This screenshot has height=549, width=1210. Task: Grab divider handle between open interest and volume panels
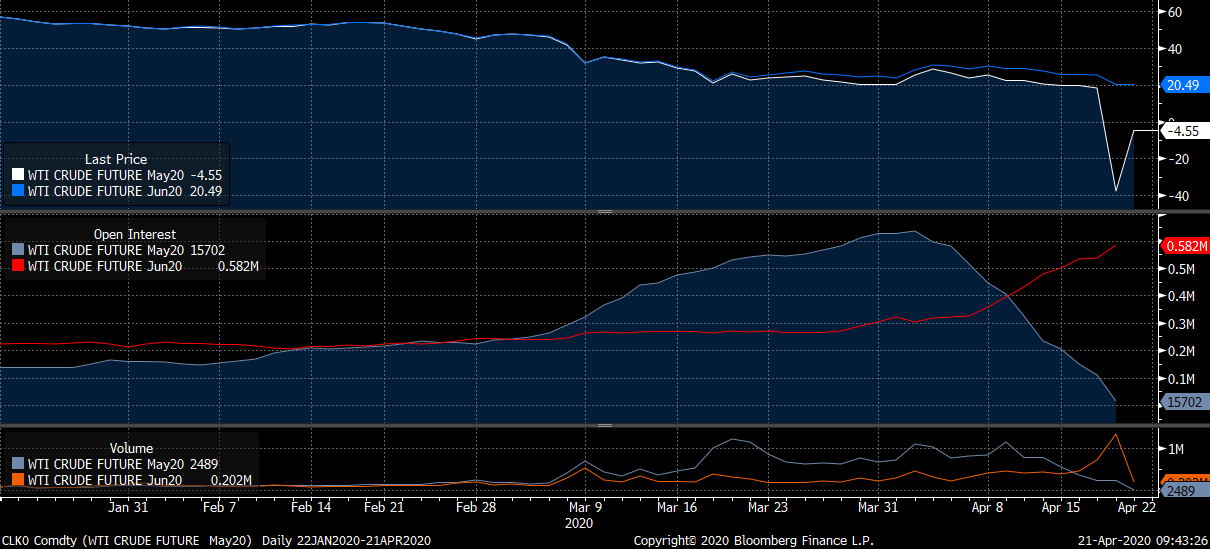(604, 425)
